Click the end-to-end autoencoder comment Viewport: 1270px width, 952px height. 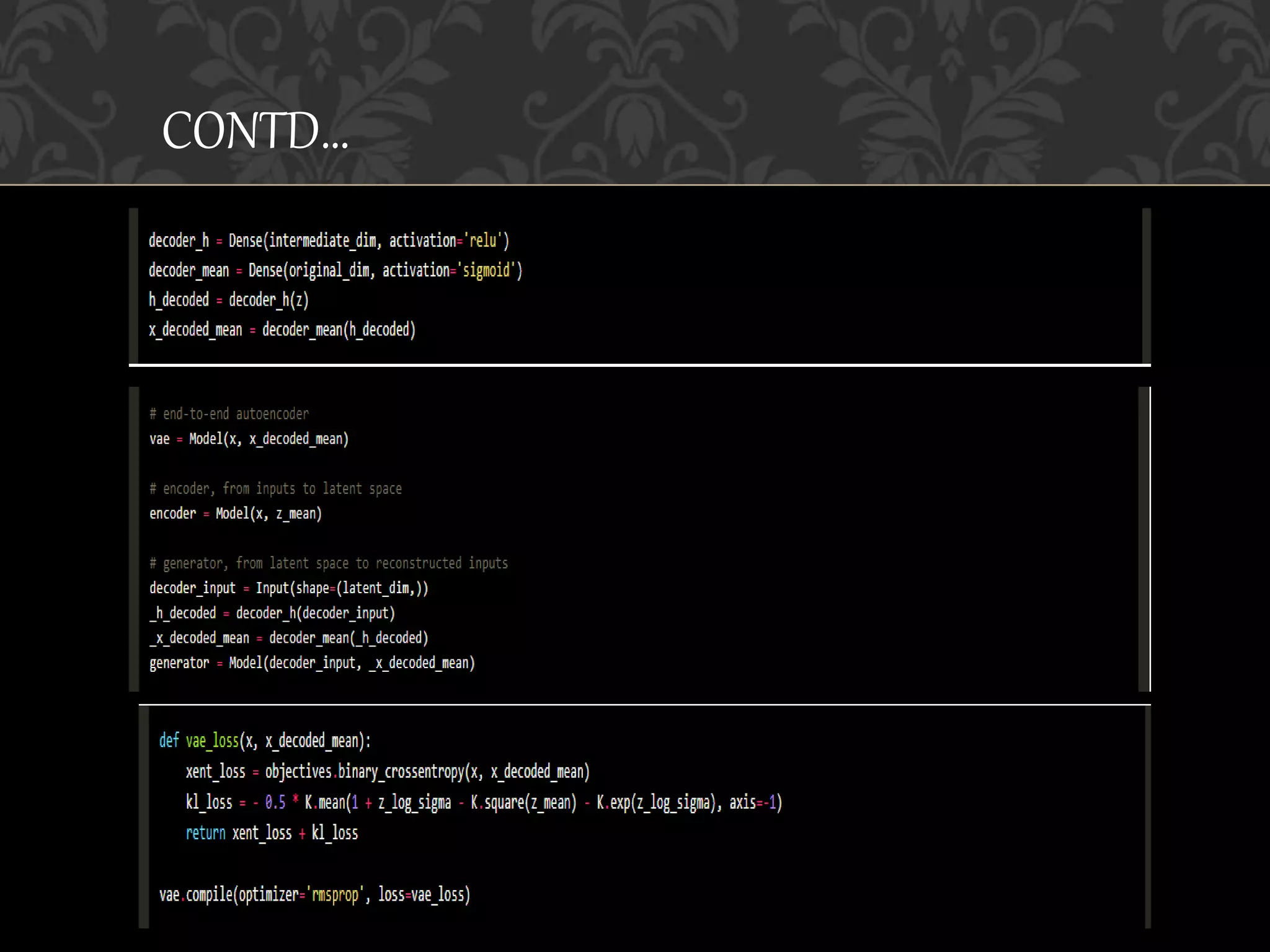[x=229, y=414]
